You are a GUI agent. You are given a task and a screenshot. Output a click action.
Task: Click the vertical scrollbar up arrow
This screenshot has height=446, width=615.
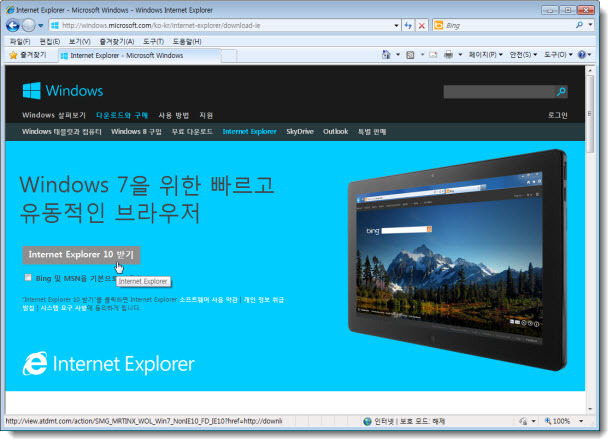[590, 71]
